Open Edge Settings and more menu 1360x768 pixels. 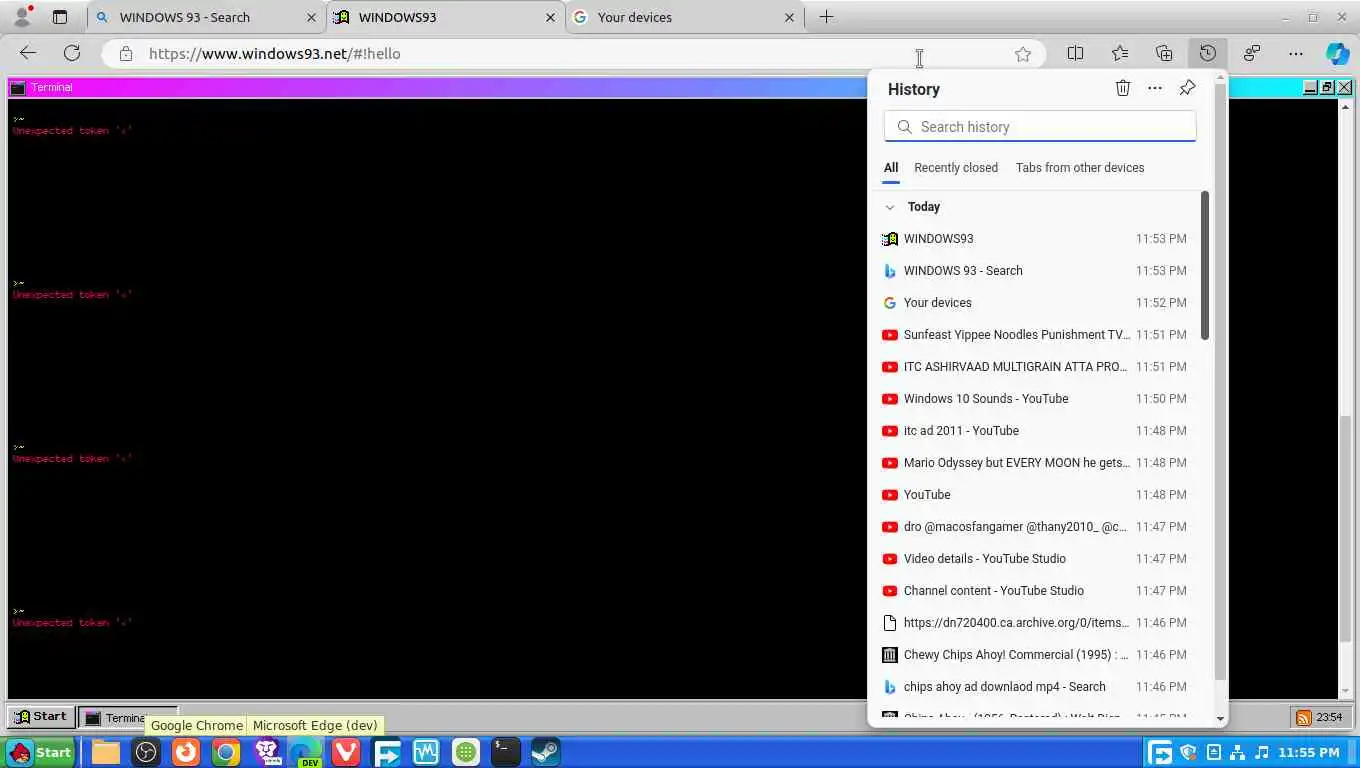(1296, 54)
